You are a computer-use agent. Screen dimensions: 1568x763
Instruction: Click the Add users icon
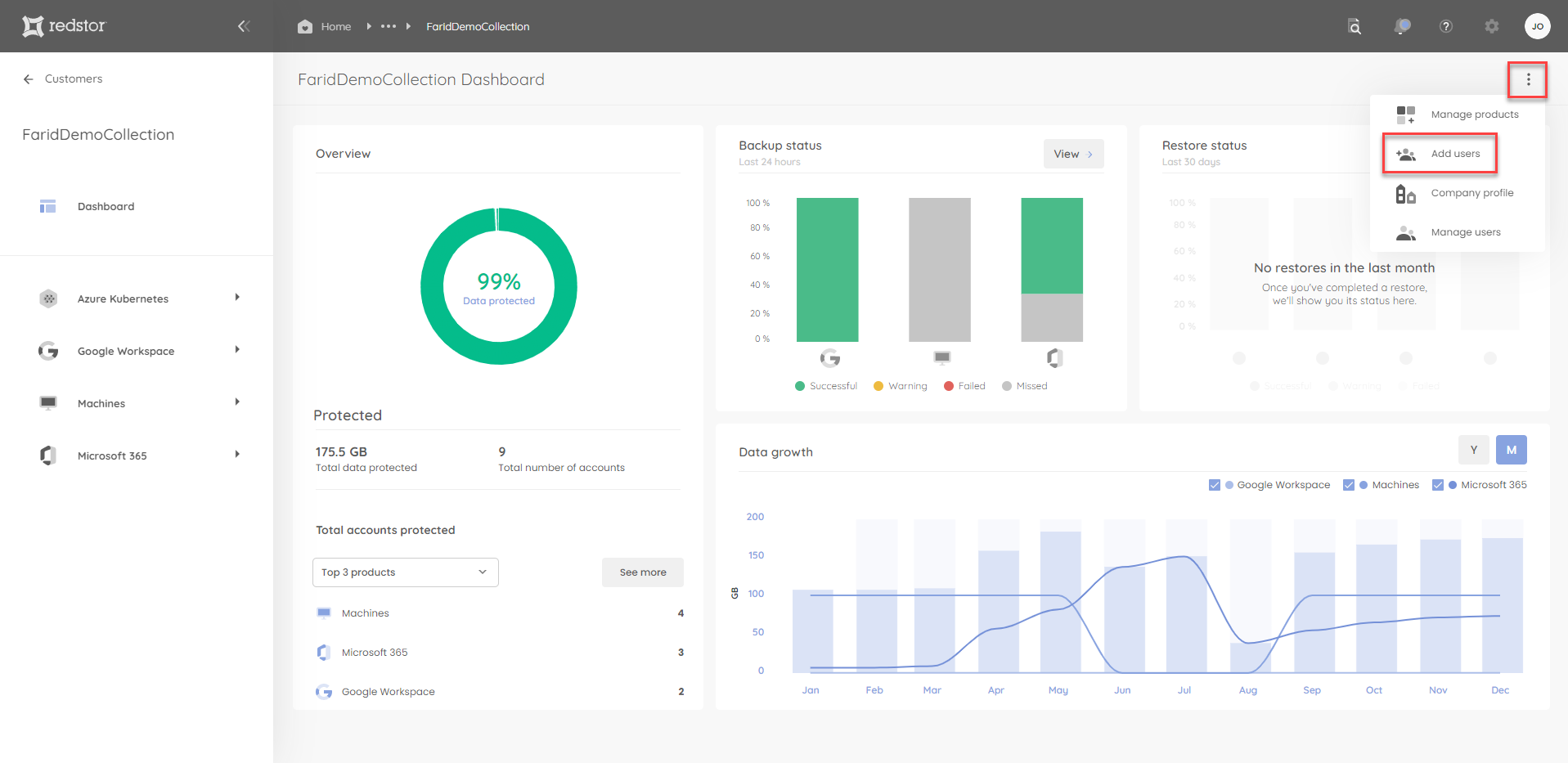(1405, 154)
